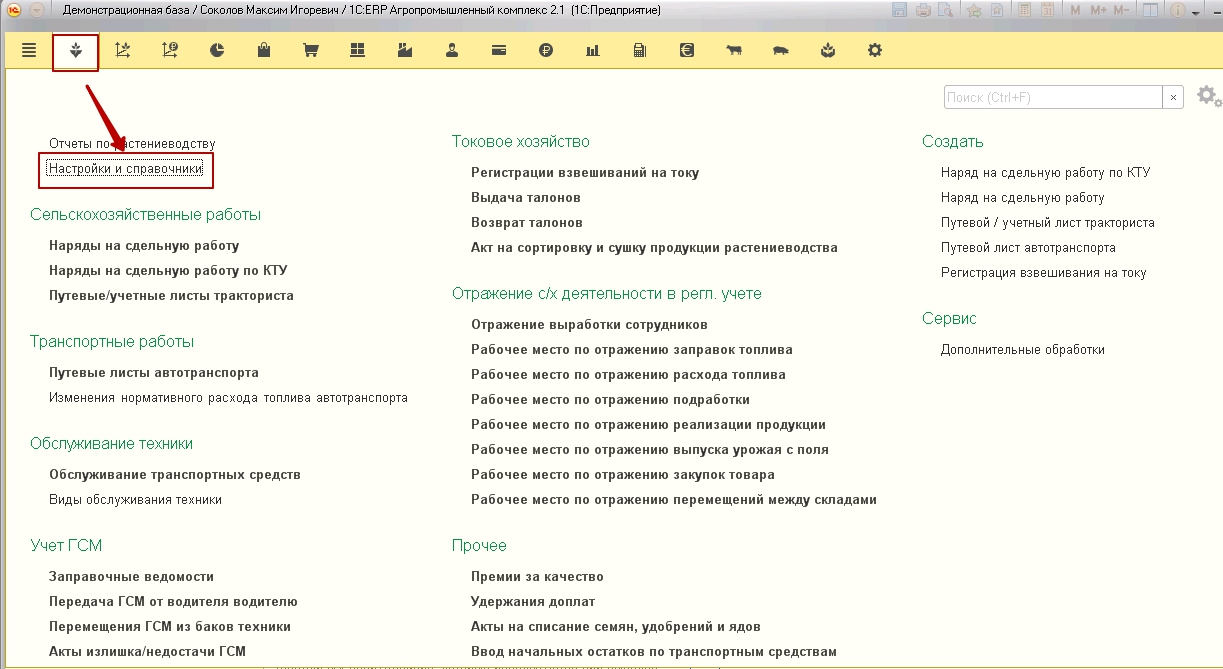This screenshot has width=1223, height=669.
Task: Open the calendar icon in the title bar
Action: click(1046, 10)
